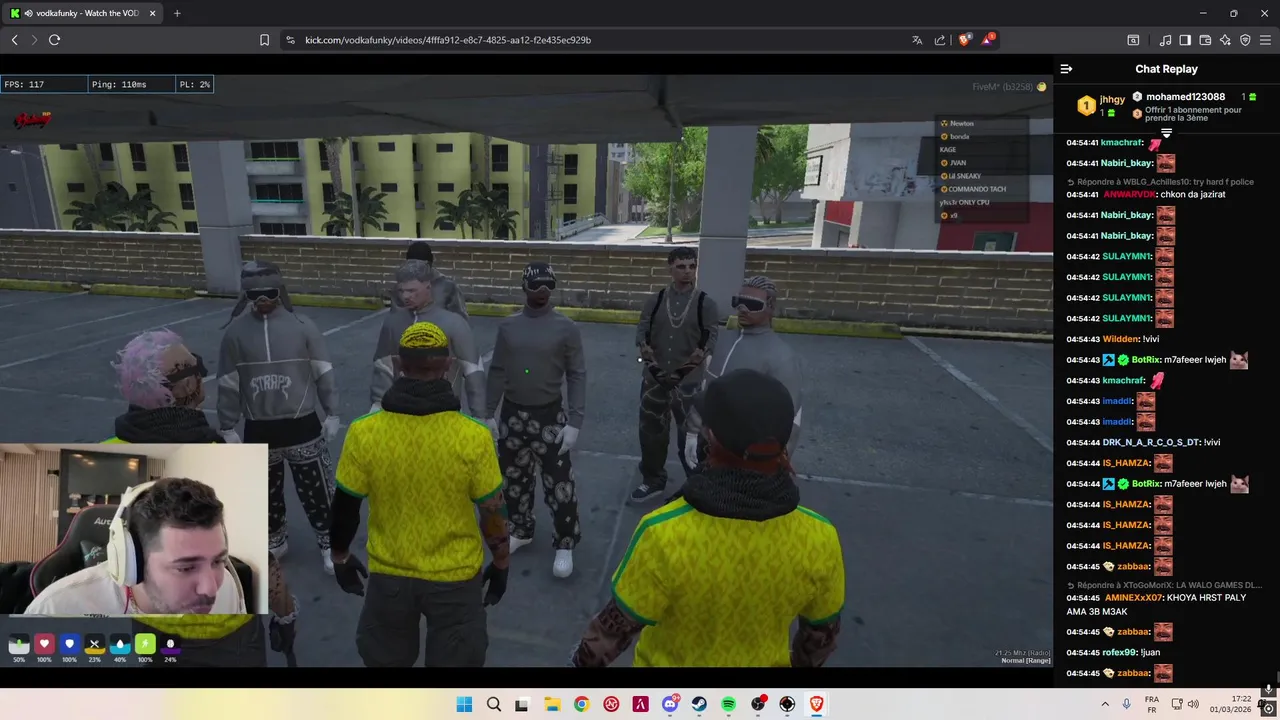1280x720 pixels.
Task: Open File Explorer from taskbar
Action: coord(552,704)
